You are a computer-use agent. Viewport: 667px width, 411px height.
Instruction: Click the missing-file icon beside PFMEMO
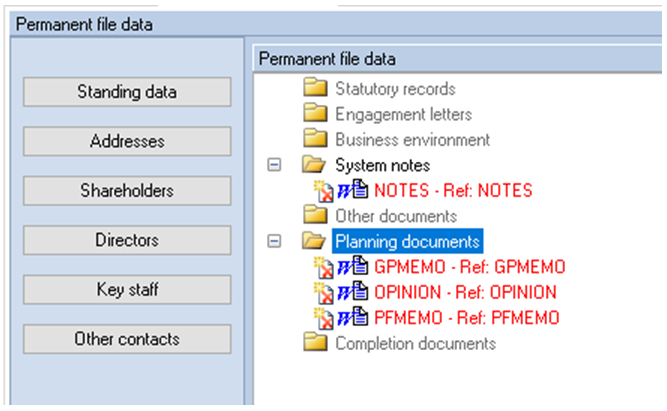[x=324, y=319]
